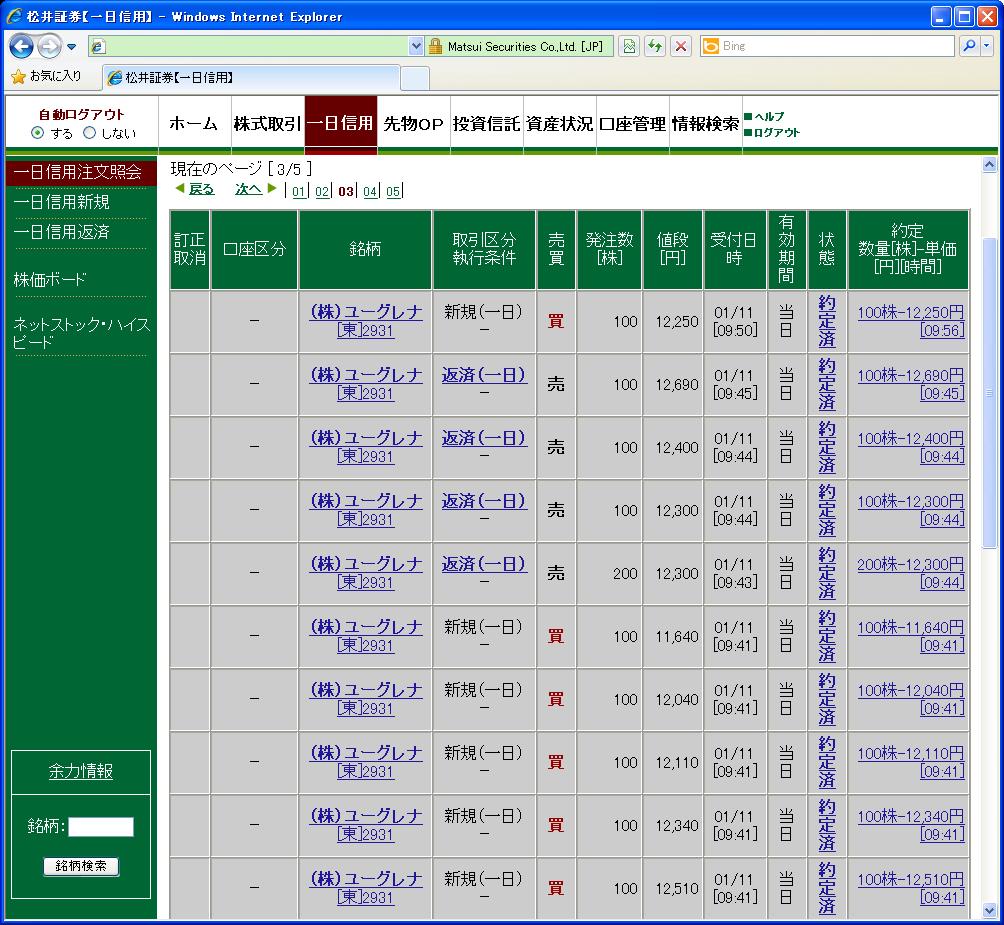Open the ホーム menu
1004x925 pixels.
(195, 124)
